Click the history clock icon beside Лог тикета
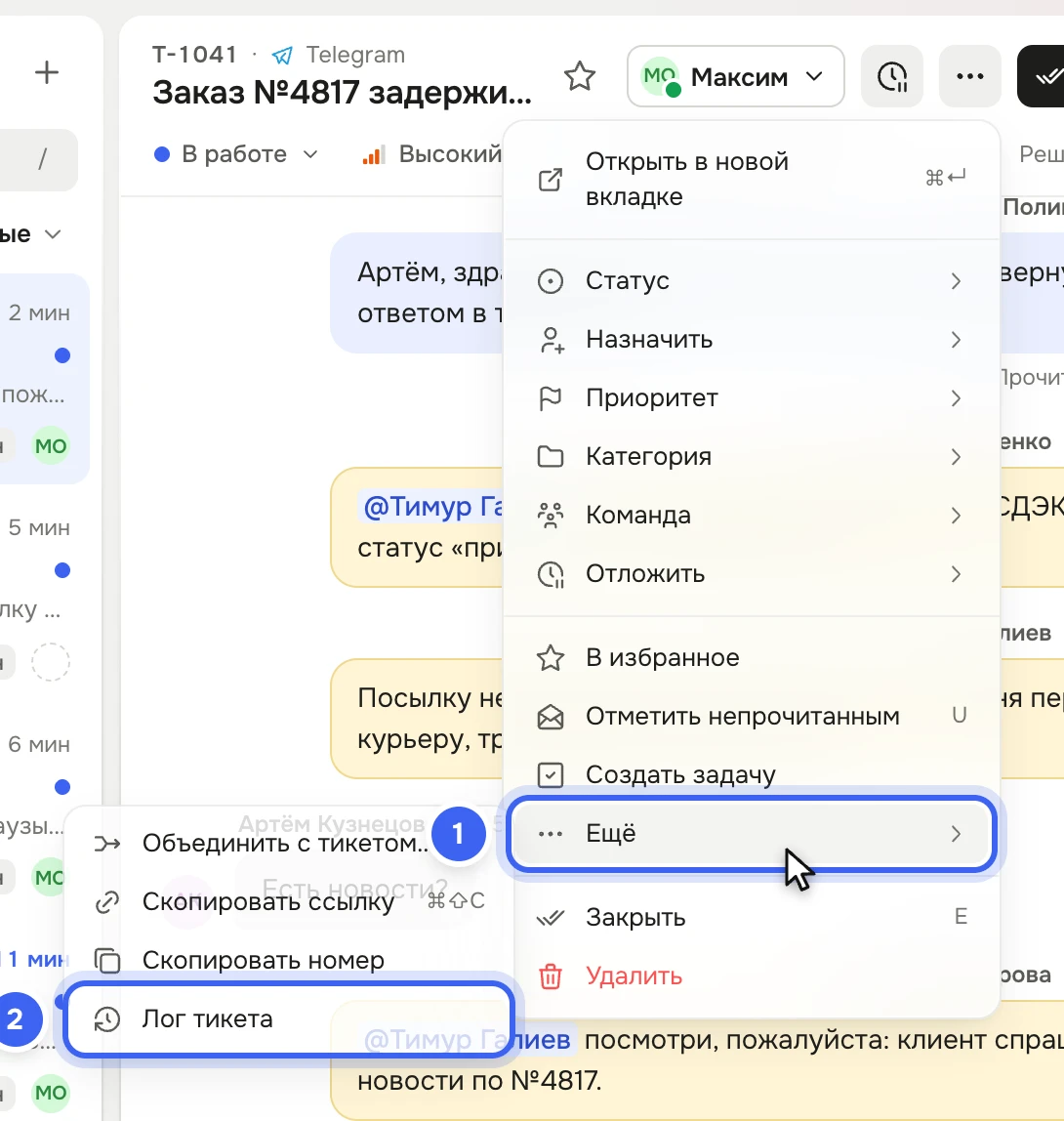Screen dimensions: 1064x1121 107,1019
